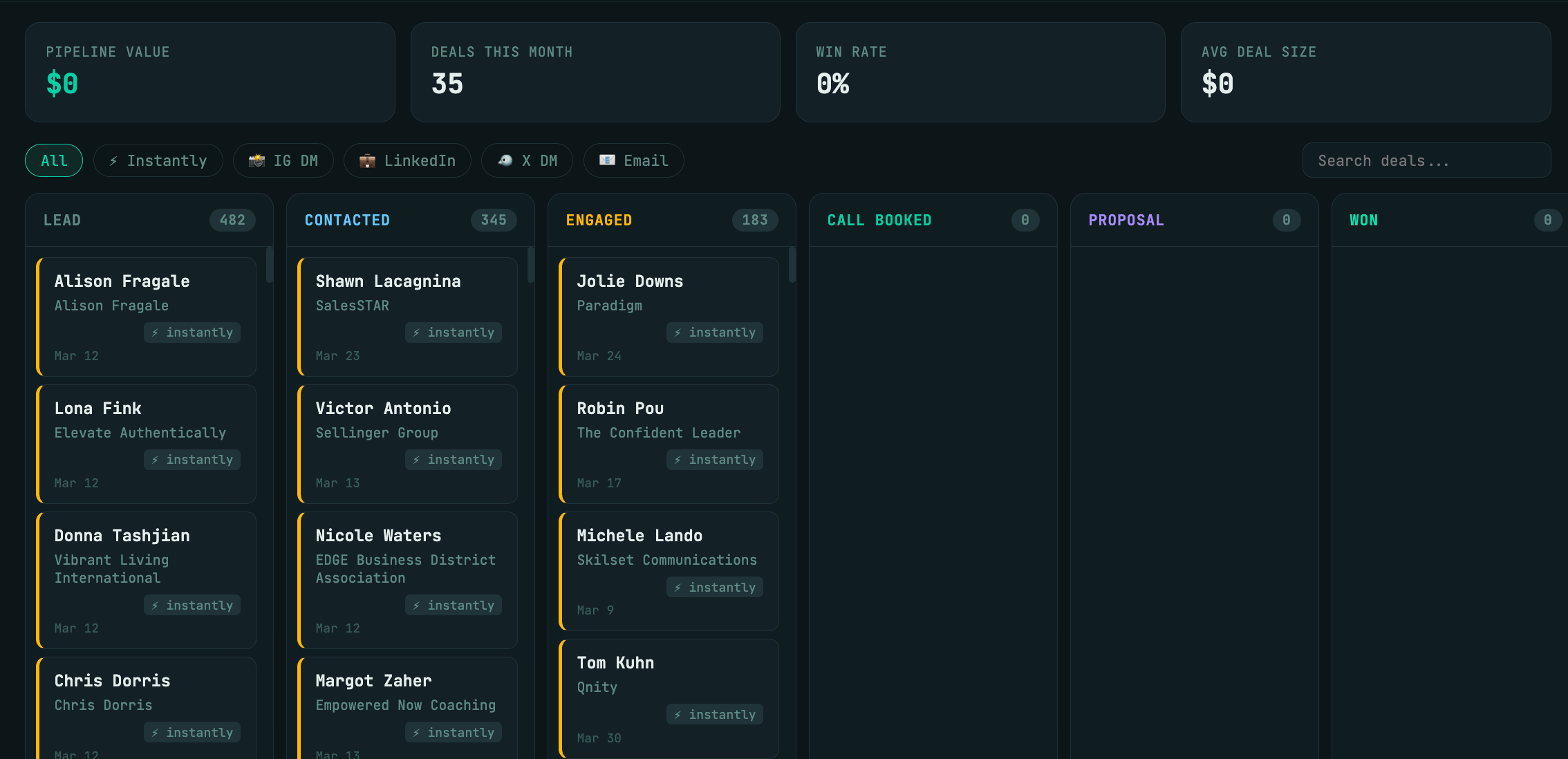The image size is (1568, 759).
Task: Click the Engaged column scrollbar thumb
Action: pyautogui.click(x=792, y=265)
